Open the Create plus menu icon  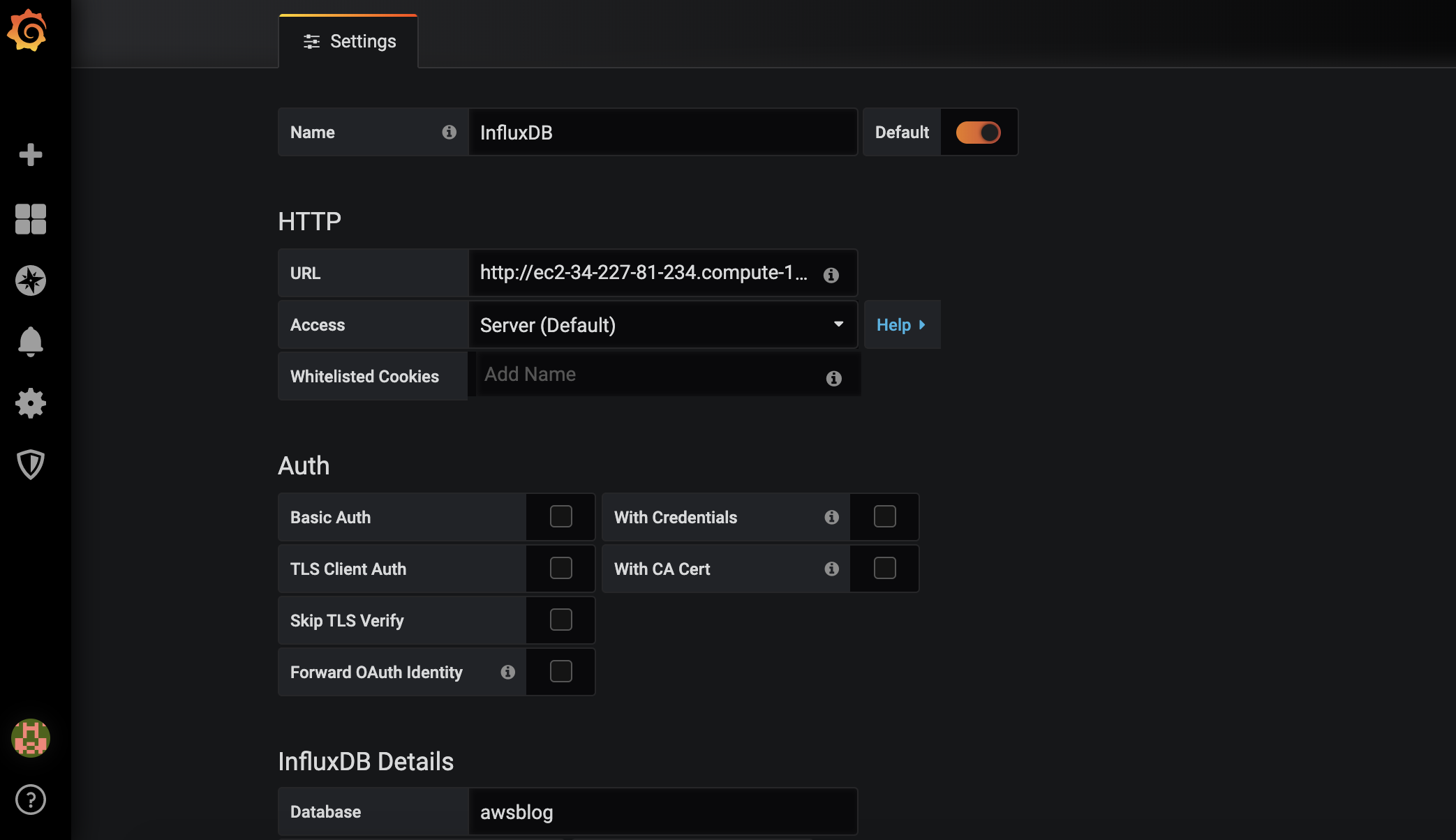[x=30, y=154]
